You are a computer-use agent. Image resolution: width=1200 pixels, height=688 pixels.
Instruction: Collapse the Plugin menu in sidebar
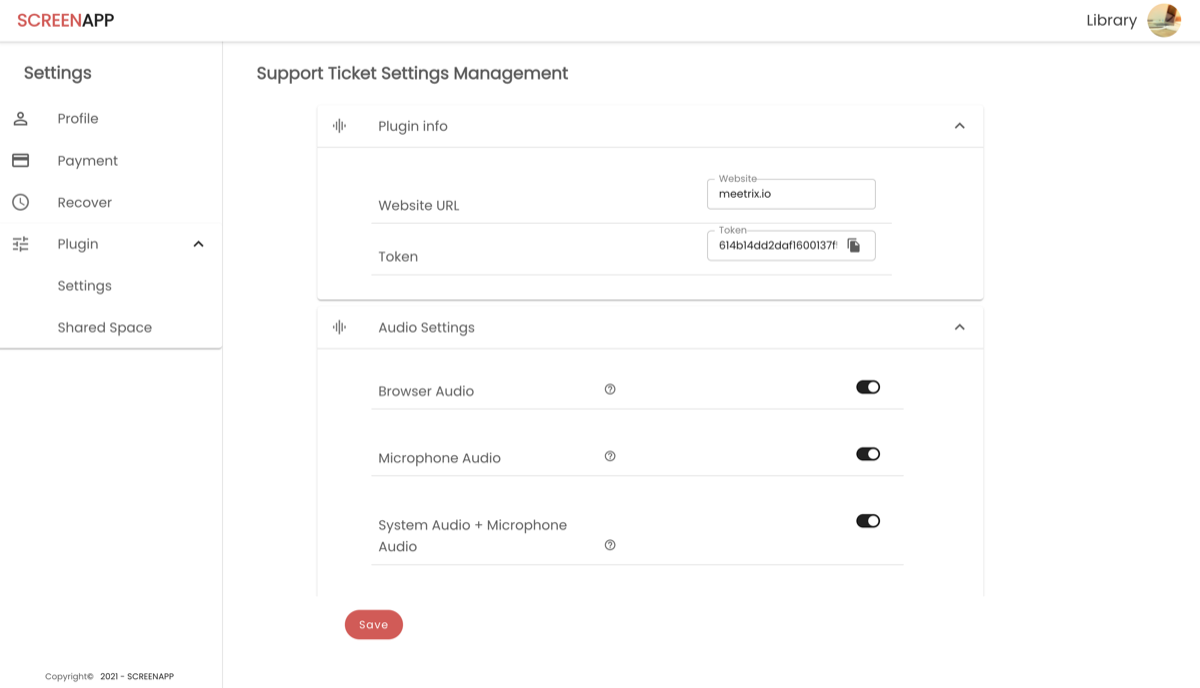[x=198, y=243]
